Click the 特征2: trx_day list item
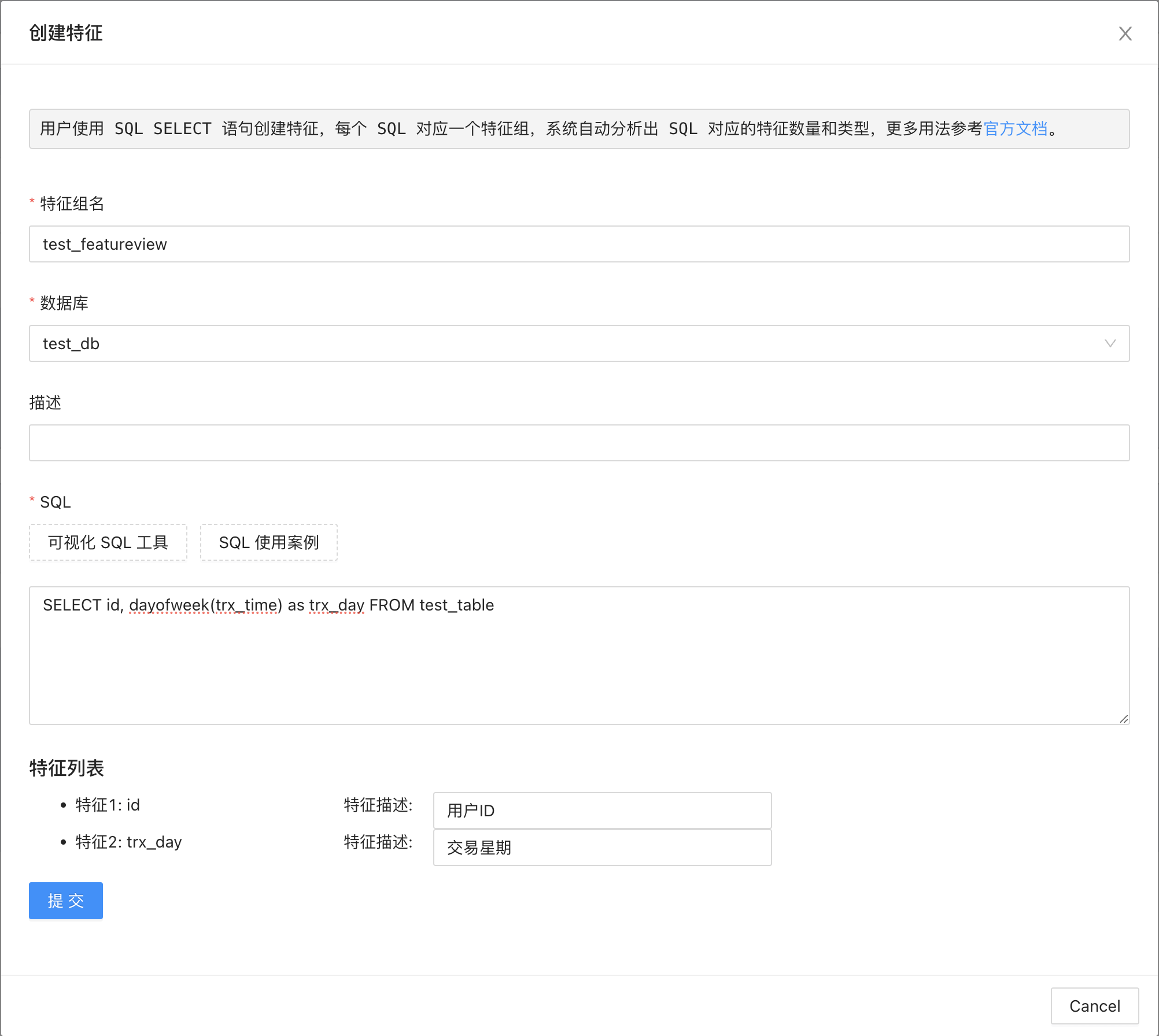 [x=128, y=842]
